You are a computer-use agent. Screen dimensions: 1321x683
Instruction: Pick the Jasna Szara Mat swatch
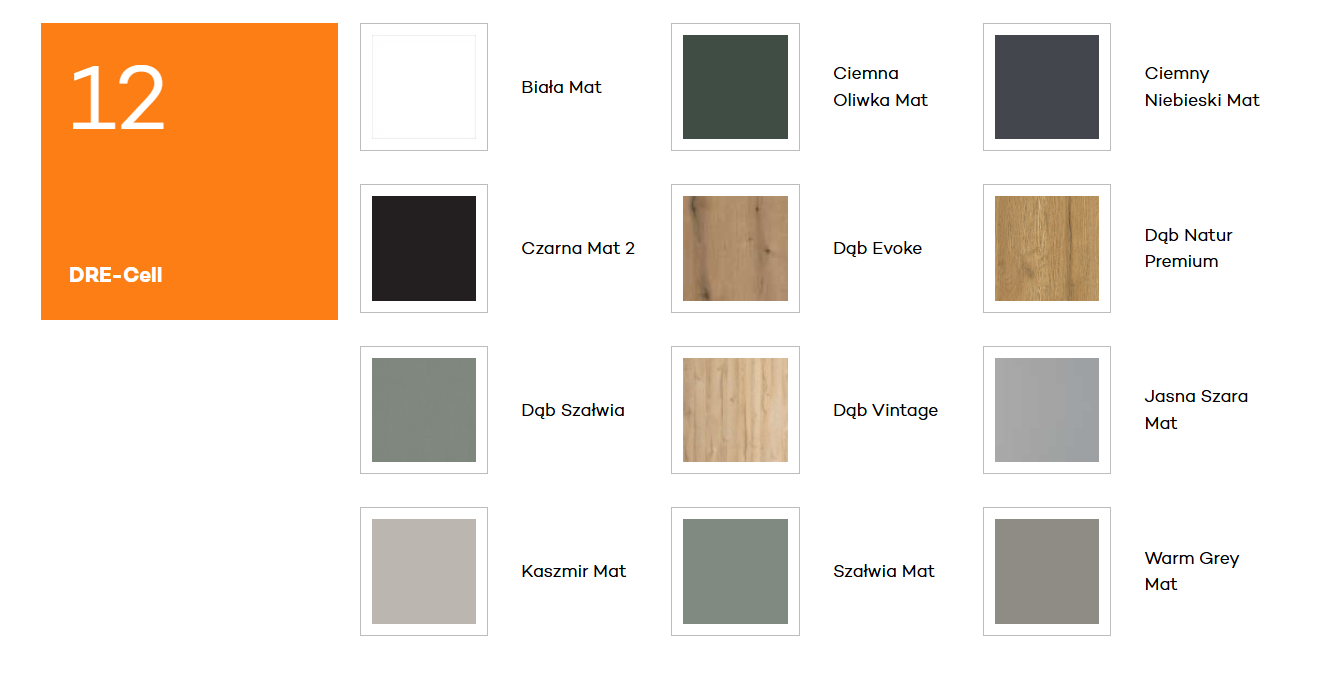point(1047,410)
